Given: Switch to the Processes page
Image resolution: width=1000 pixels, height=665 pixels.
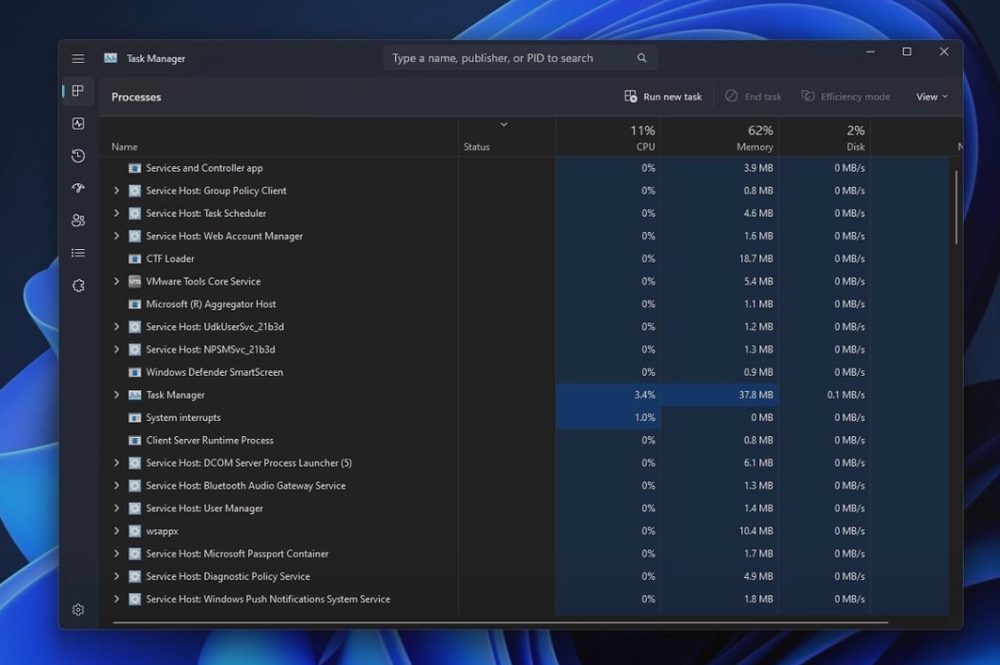Looking at the screenshot, I should click(78, 91).
